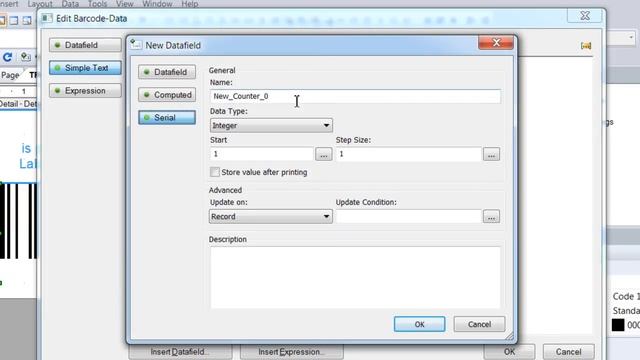Open the View menu
Viewport: 640px width, 360px height.
tap(124, 4)
